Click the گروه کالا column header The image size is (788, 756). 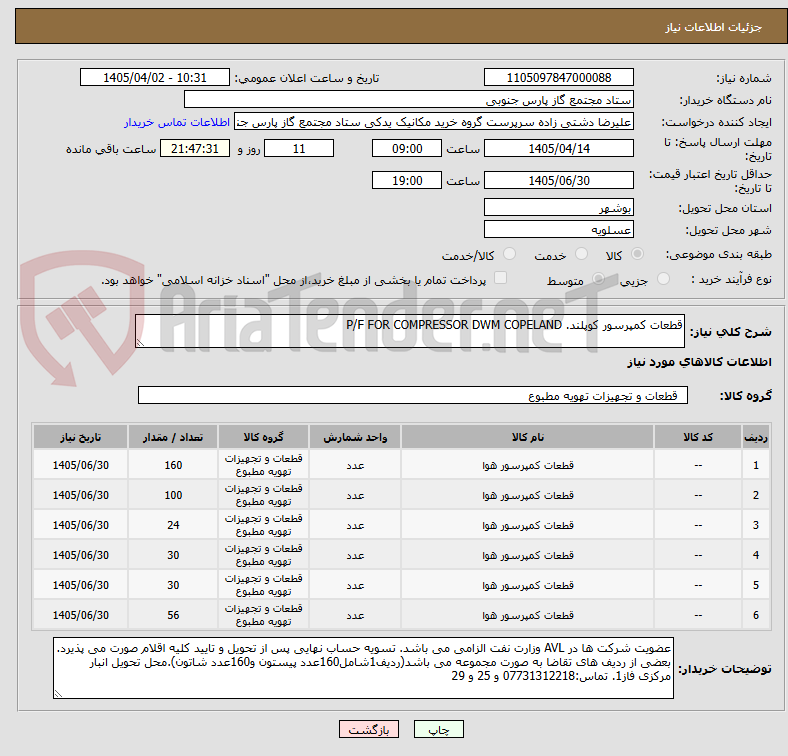263,437
